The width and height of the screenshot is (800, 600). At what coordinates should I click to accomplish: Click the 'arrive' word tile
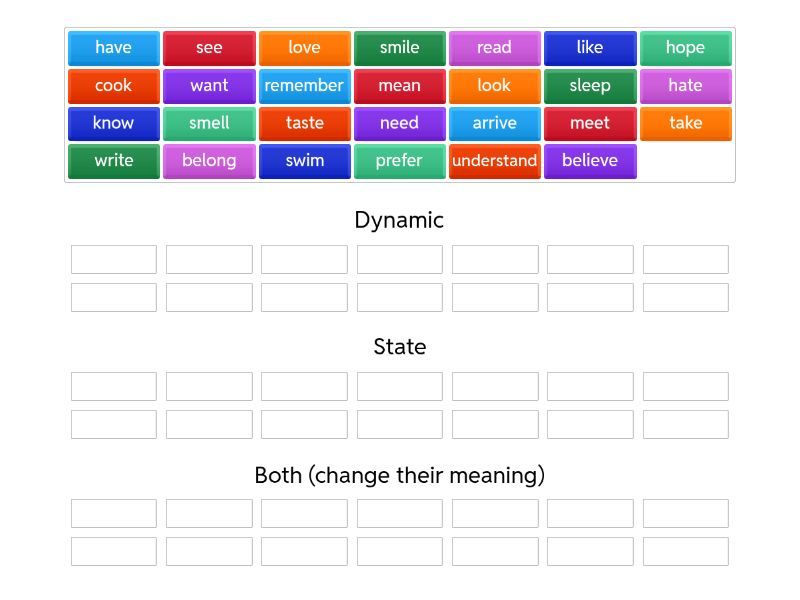(x=494, y=124)
